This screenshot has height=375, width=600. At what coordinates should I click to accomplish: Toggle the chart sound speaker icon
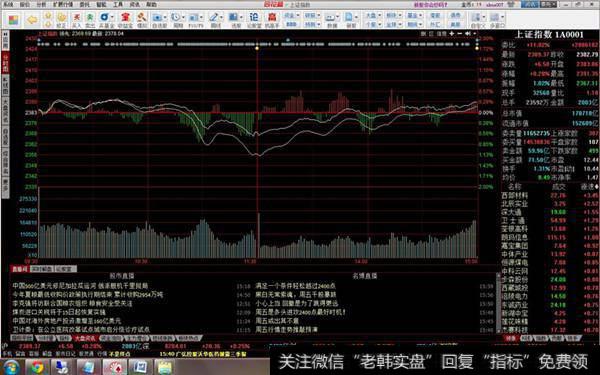(468, 34)
